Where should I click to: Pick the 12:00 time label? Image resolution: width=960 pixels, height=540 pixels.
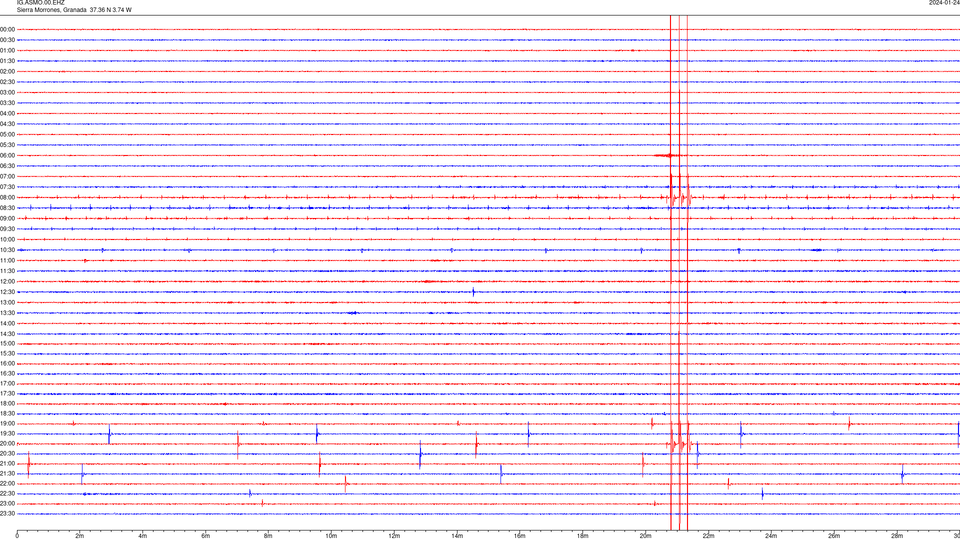7,281
